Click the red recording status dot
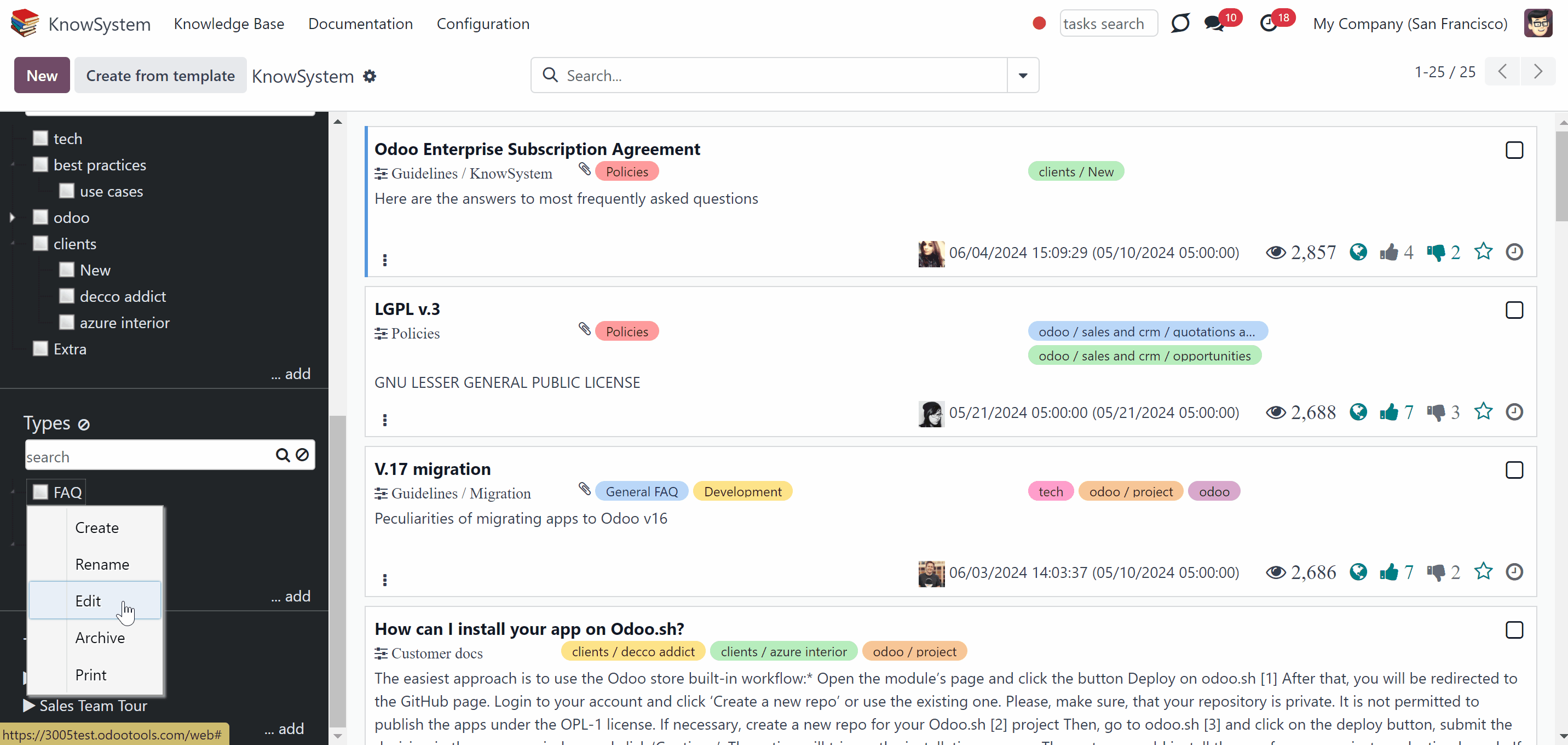The width and height of the screenshot is (1568, 745). point(1039,23)
